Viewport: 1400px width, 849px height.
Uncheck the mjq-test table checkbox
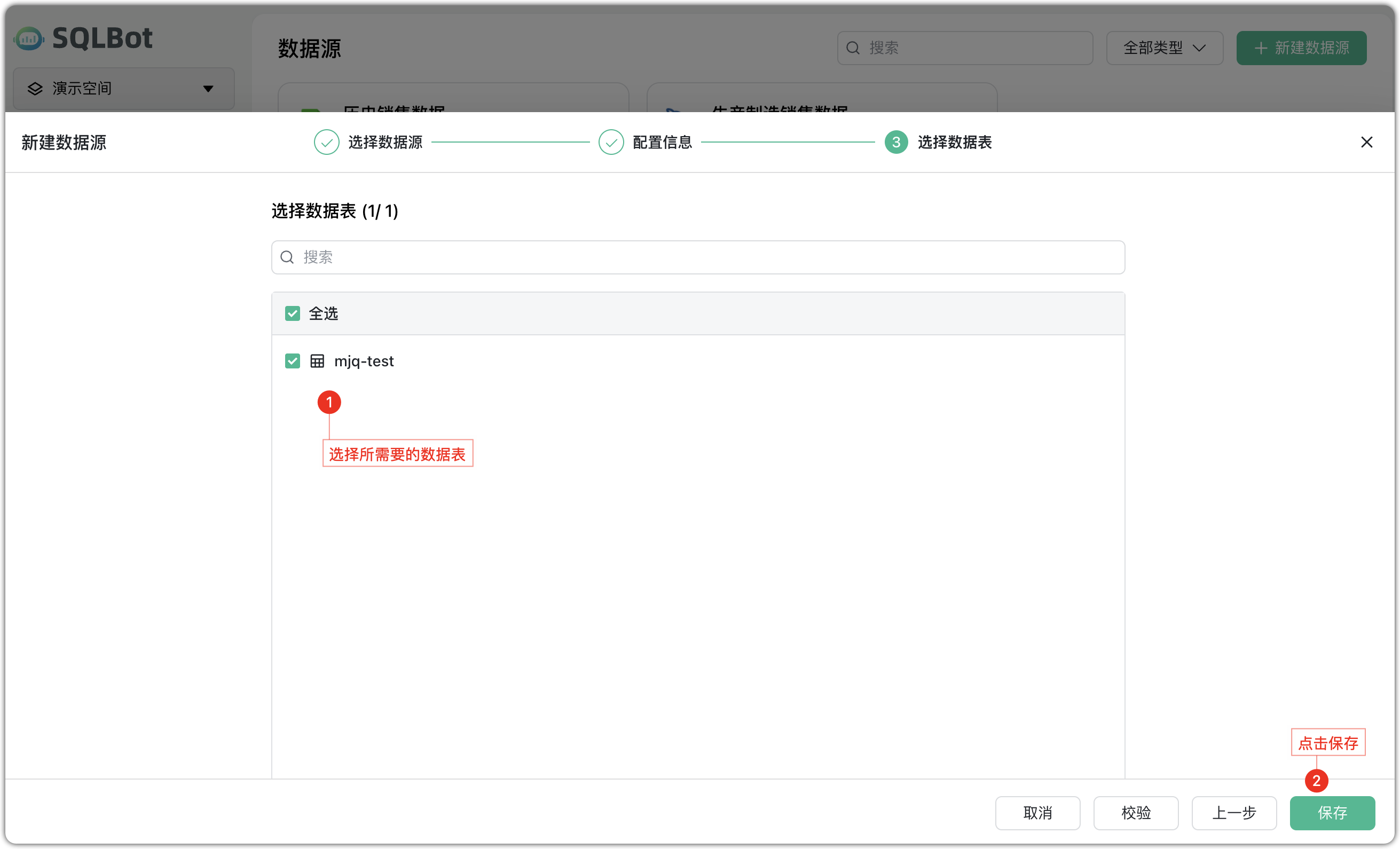292,361
